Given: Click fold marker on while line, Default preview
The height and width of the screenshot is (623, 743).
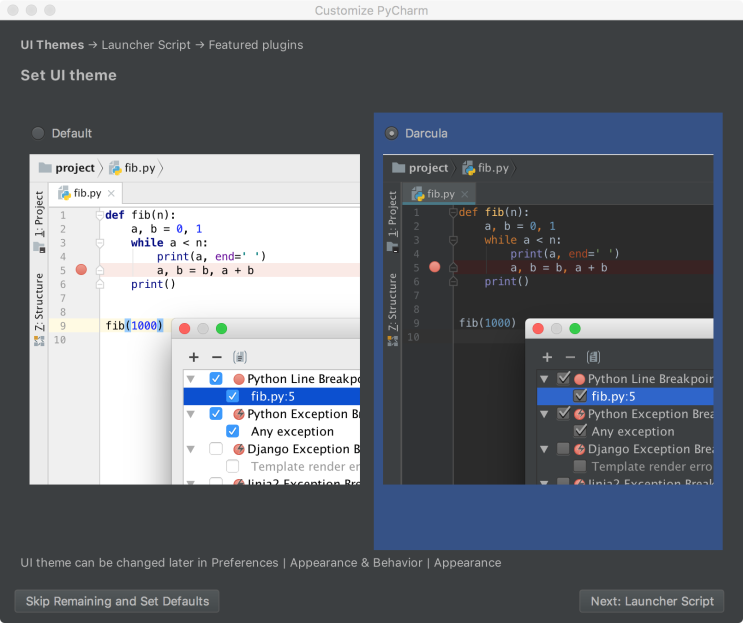Looking at the screenshot, I should tap(100, 243).
